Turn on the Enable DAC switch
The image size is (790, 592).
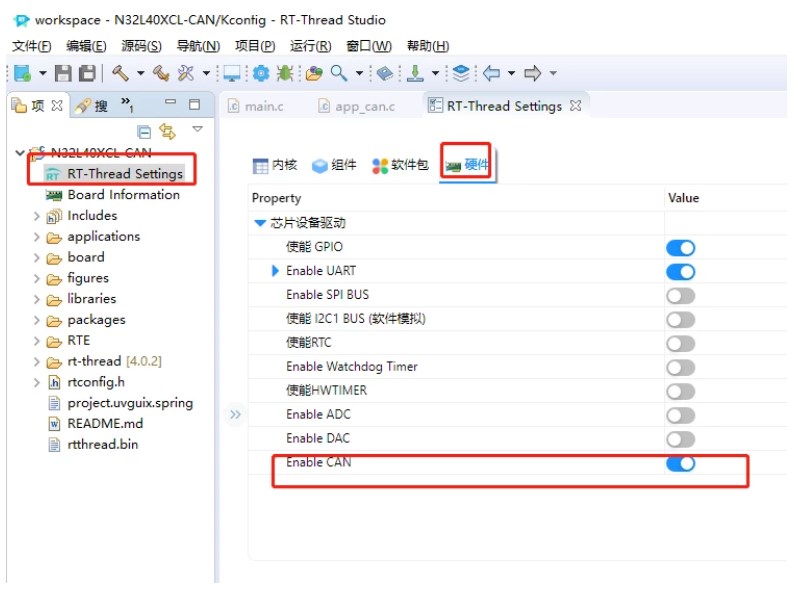[x=680, y=439]
